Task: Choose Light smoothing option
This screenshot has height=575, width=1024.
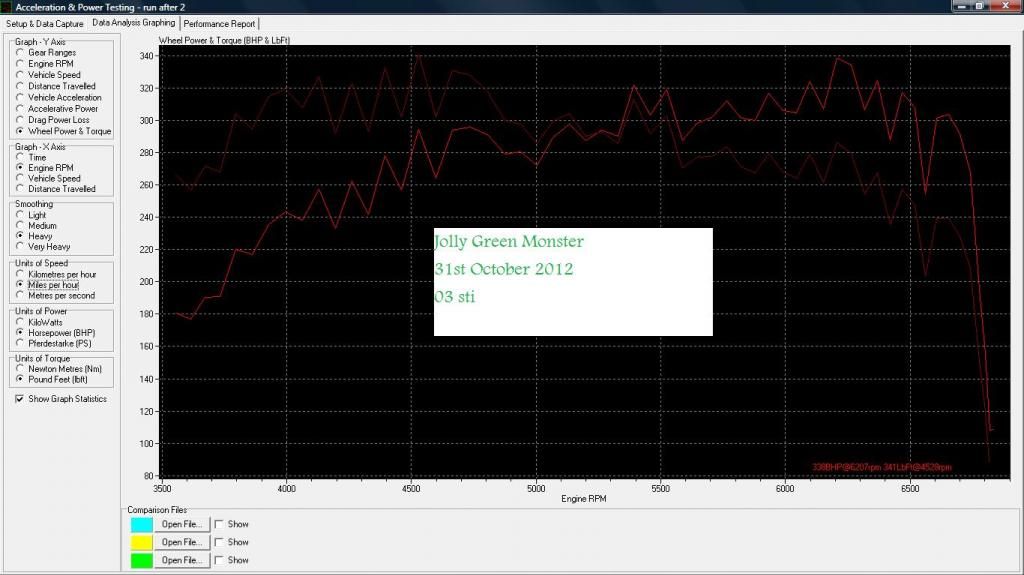Action: tap(21, 215)
